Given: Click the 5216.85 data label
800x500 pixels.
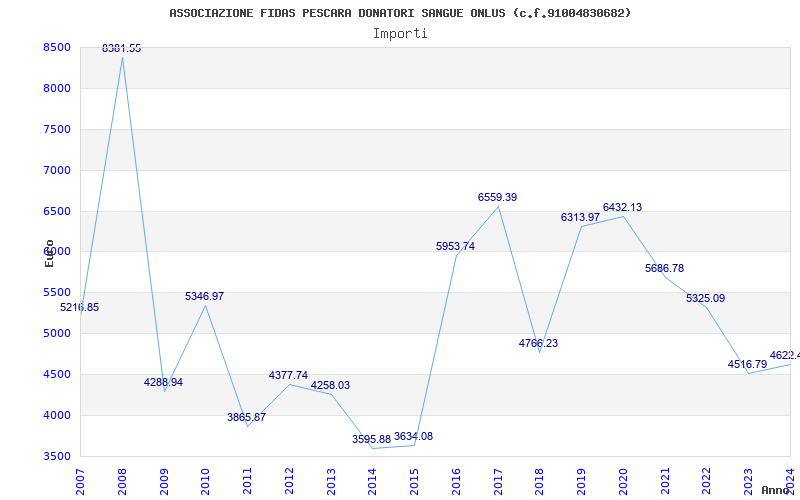Looking at the screenshot, I should (80, 308).
